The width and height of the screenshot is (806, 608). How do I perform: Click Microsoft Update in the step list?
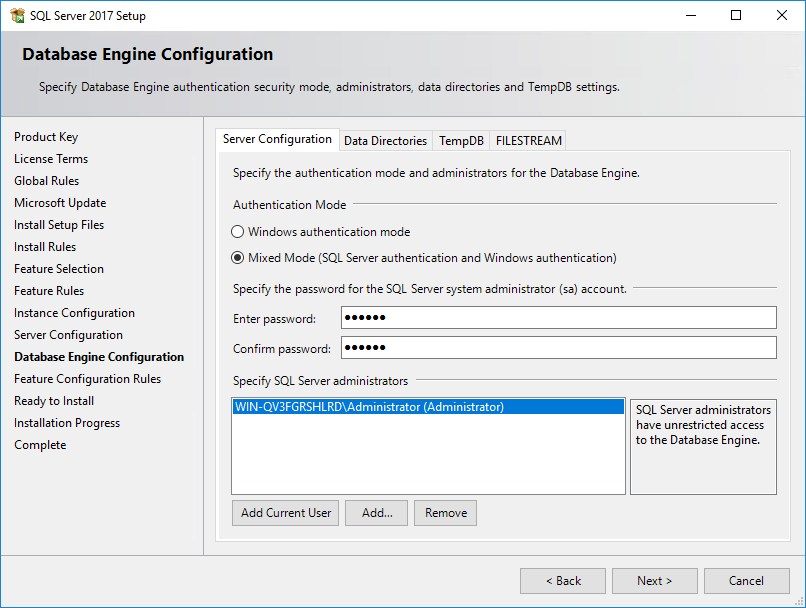click(60, 203)
